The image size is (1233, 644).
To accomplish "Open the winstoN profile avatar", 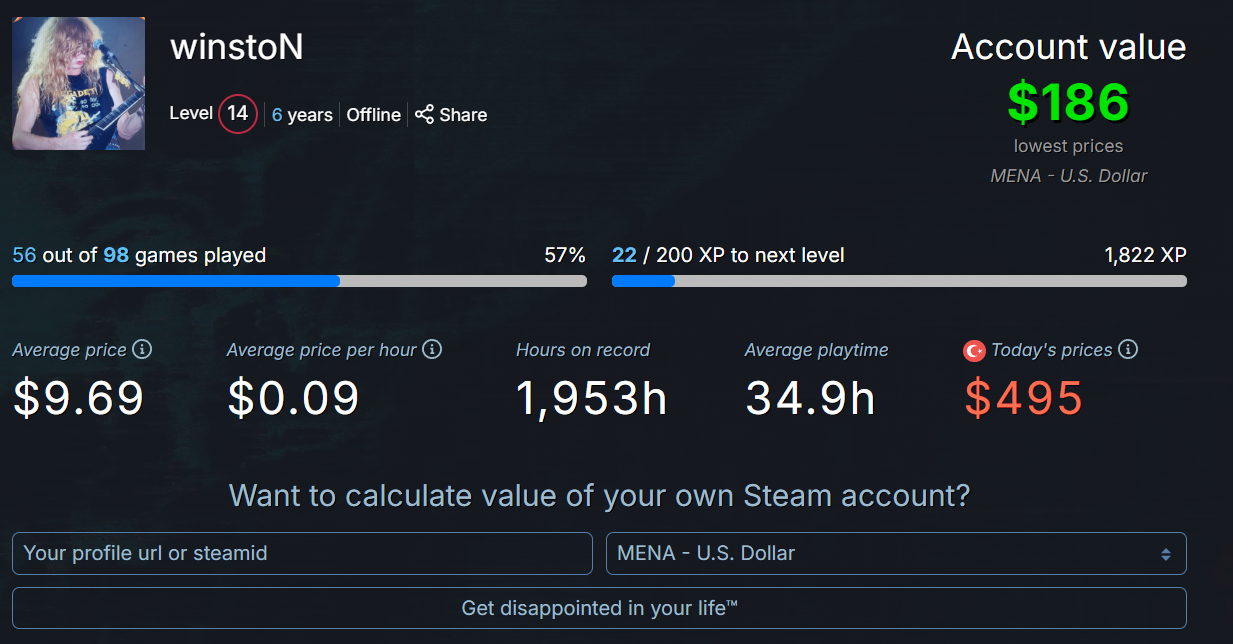I will coord(79,84).
